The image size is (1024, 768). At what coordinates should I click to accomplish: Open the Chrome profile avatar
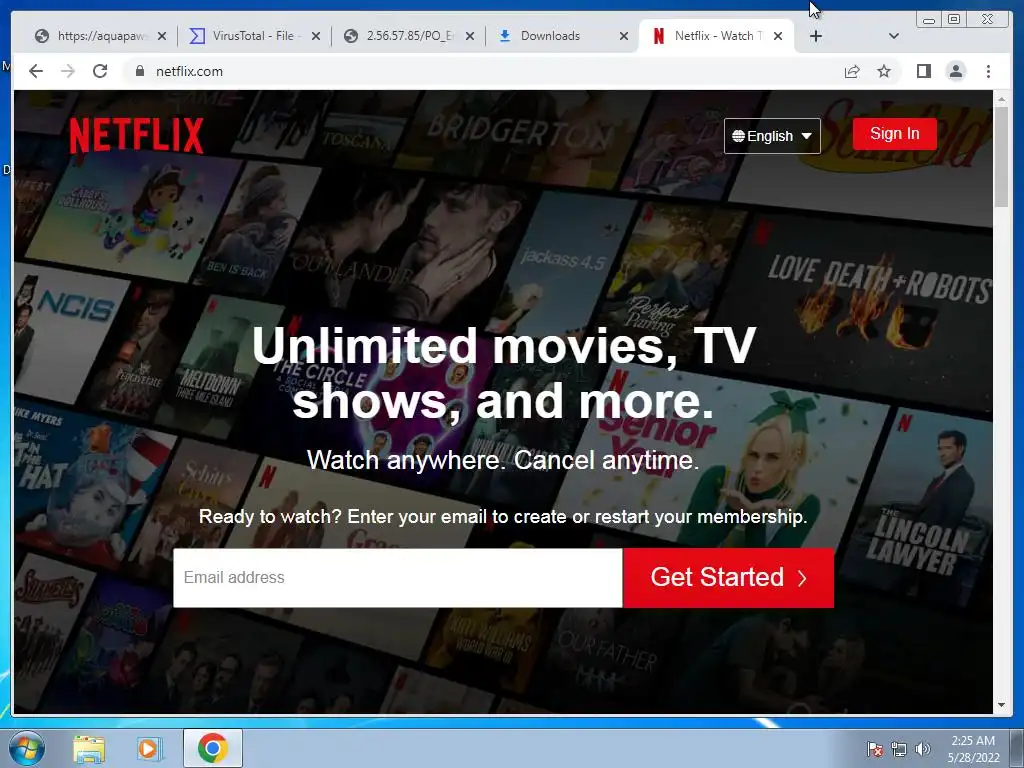[955, 71]
